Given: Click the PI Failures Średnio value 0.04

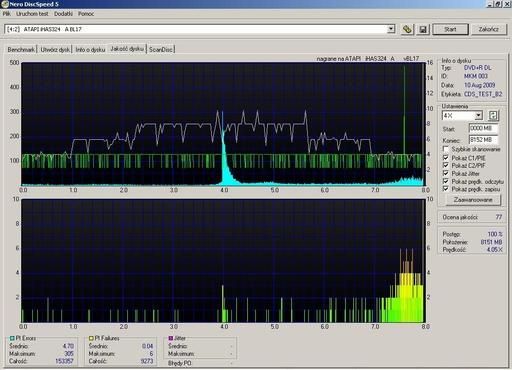Looking at the screenshot, I should pos(147,346).
